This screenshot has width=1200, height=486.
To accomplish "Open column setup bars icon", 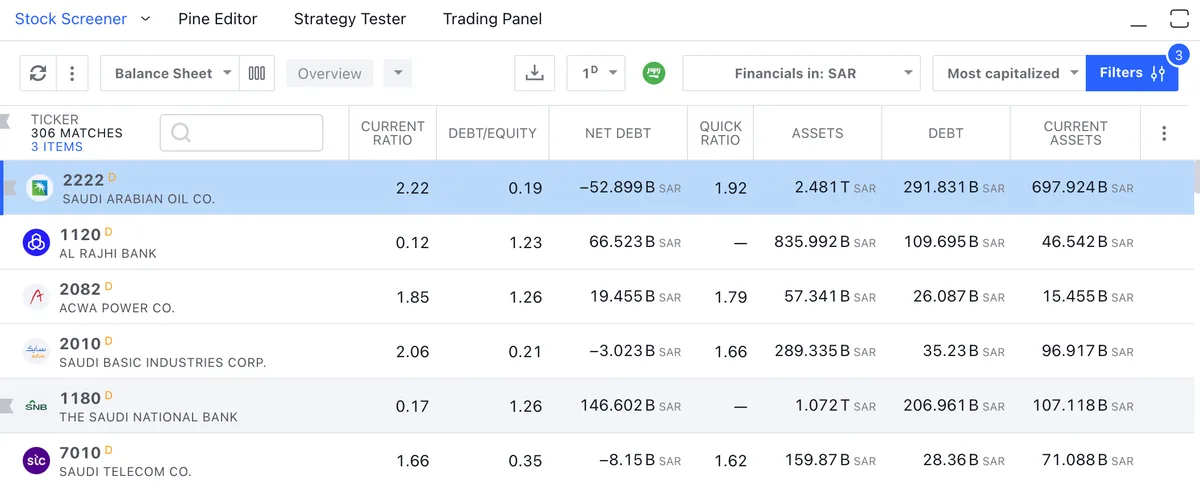I will click(257, 73).
